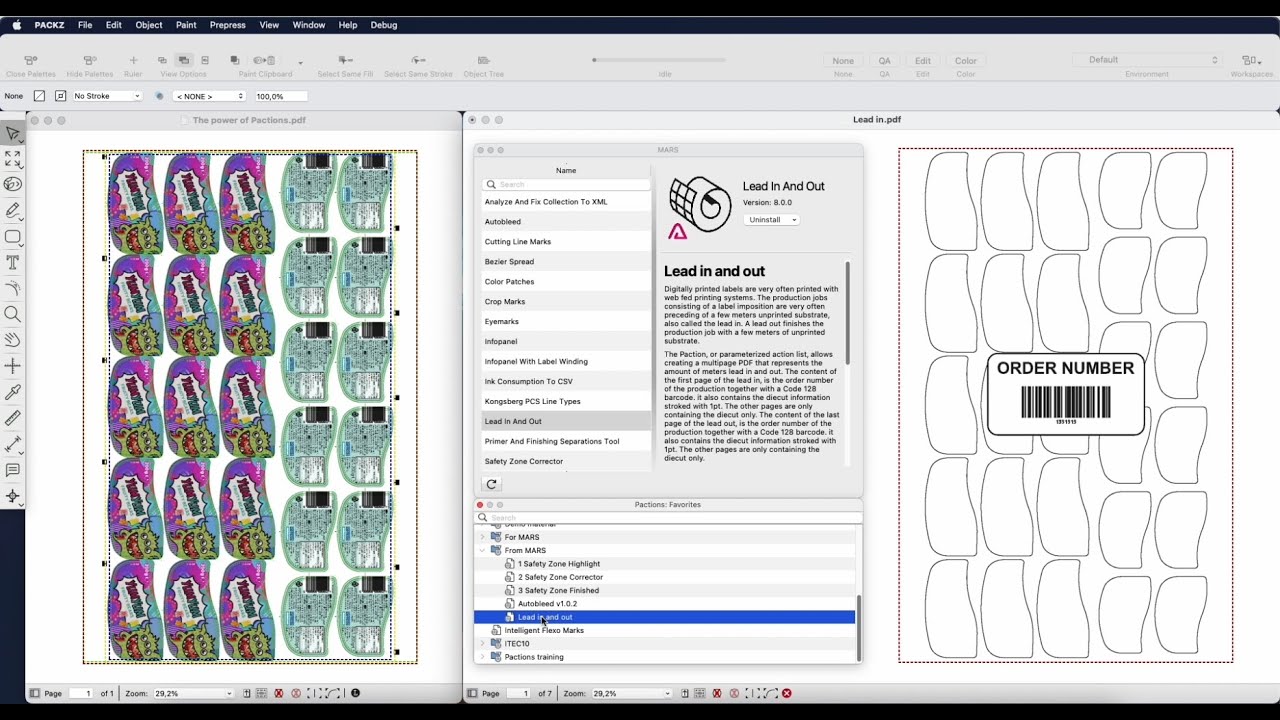Click the Pactions Favorites search field
The width and height of the screenshot is (1280, 720).
668,518
